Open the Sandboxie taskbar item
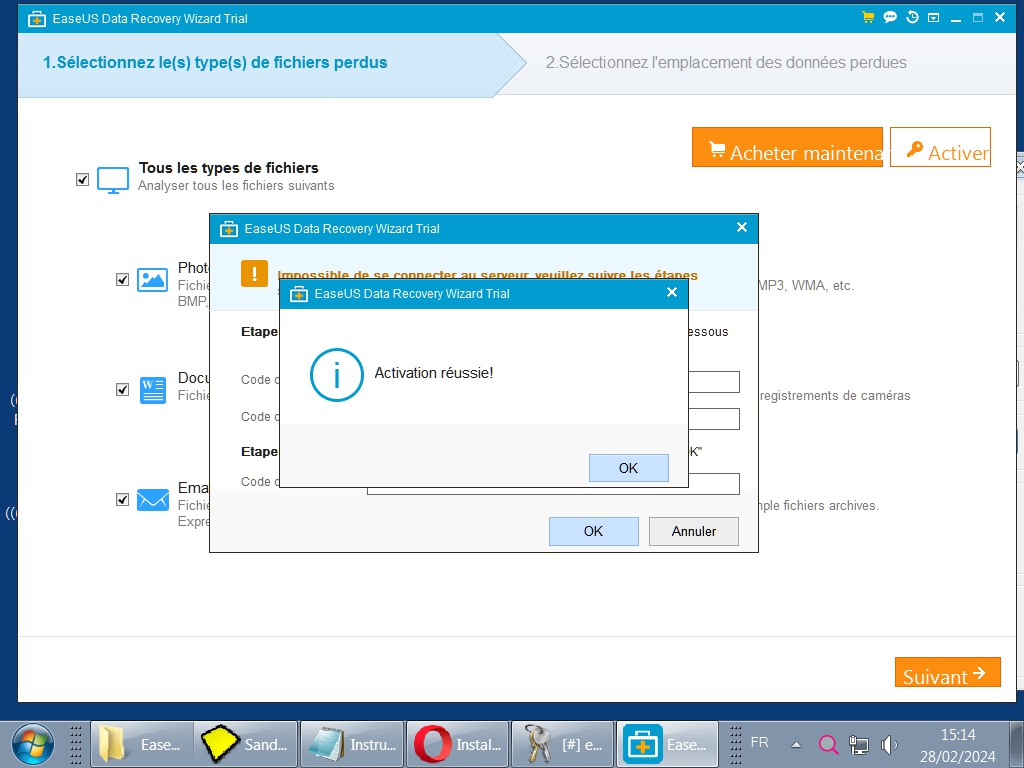 (246, 744)
